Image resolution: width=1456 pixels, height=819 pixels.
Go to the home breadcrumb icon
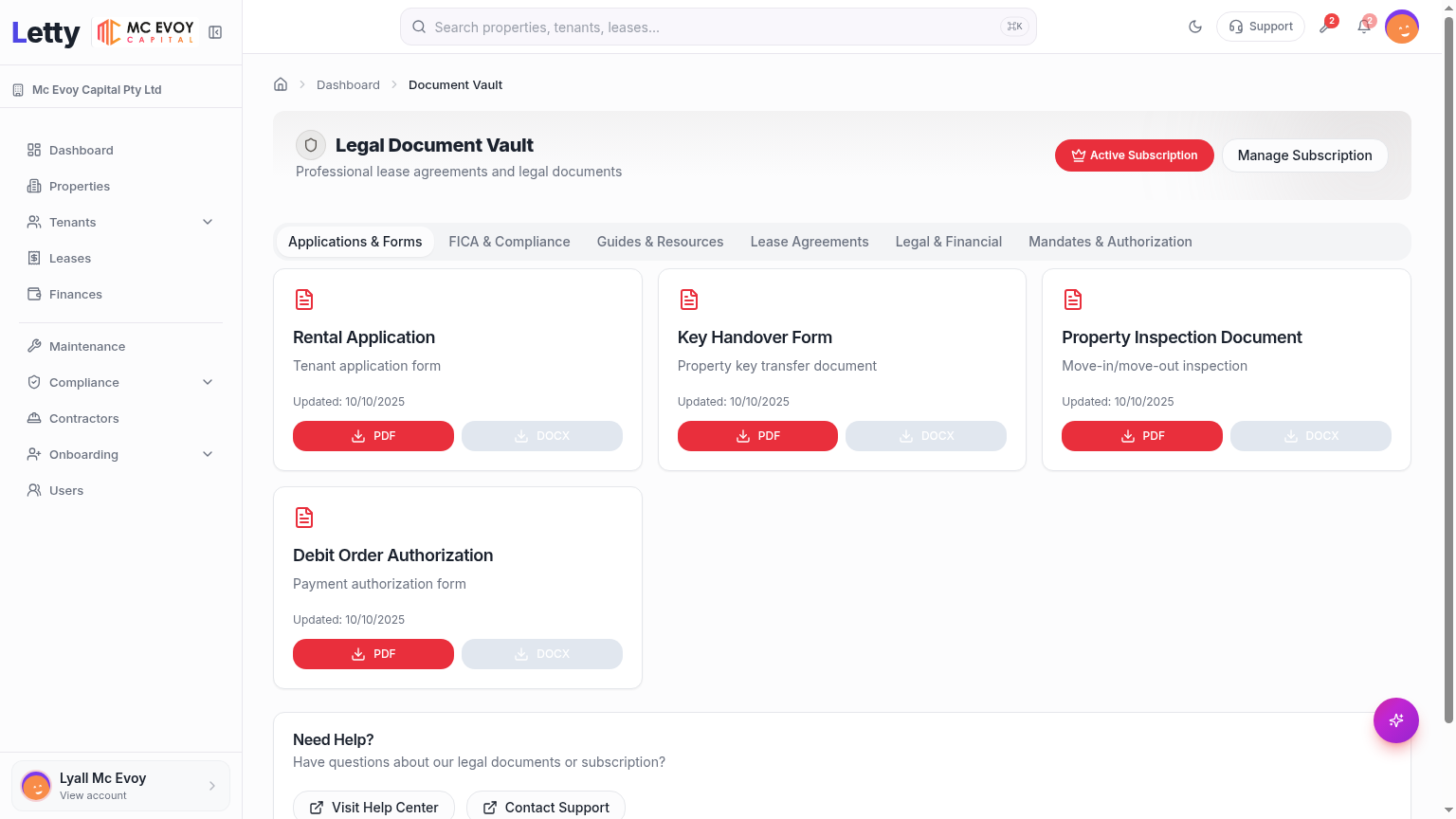pos(281,84)
